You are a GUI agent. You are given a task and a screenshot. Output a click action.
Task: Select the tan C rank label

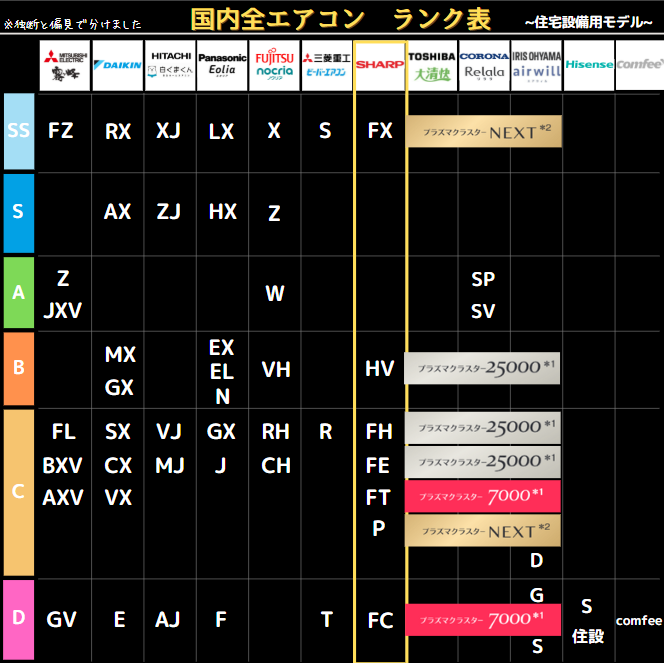(x=19, y=492)
